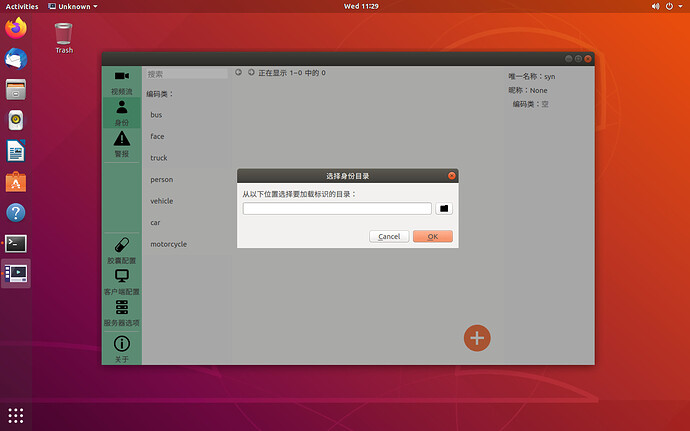Click the 编码类: 空 detail label
The height and width of the screenshot is (431, 690).
[530, 104]
